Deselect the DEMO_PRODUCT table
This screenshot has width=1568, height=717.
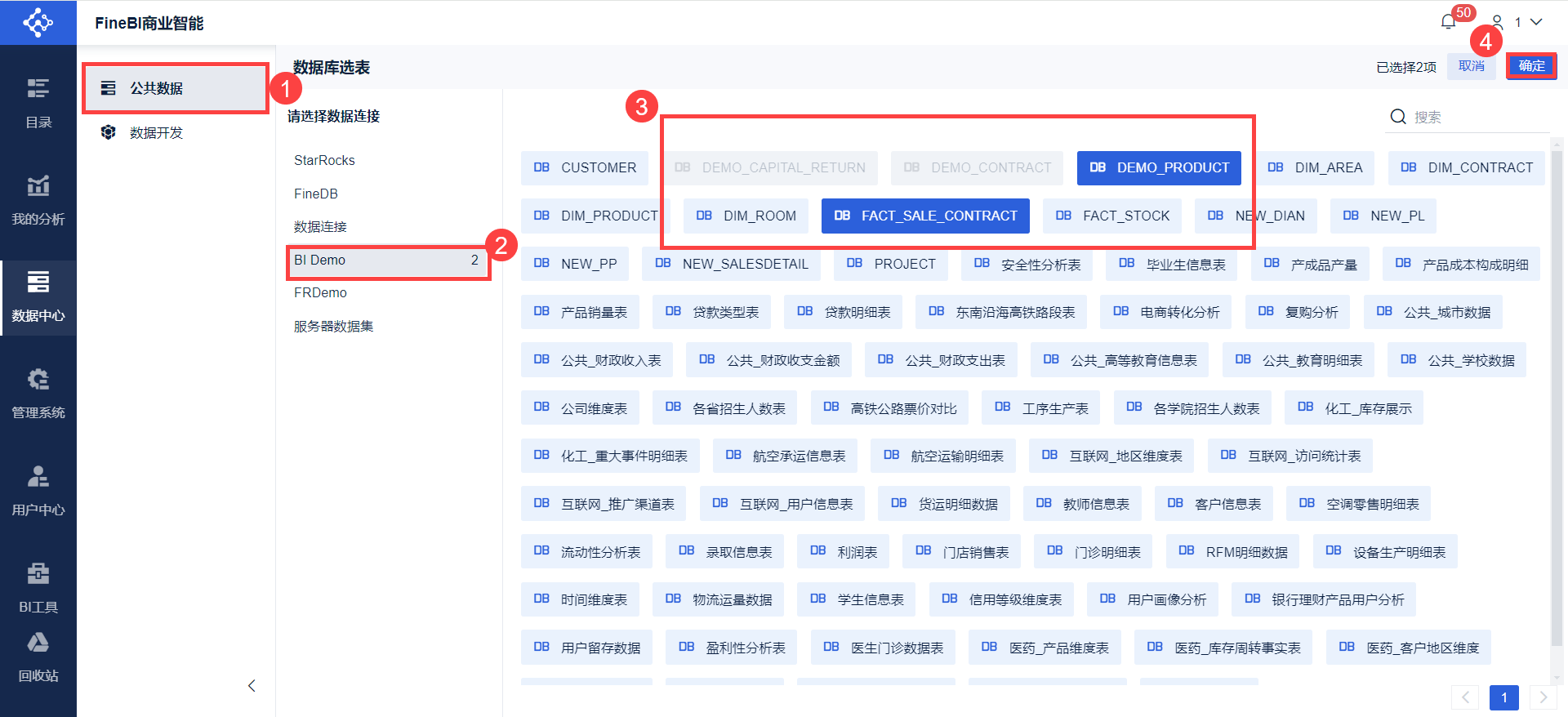click(1159, 167)
